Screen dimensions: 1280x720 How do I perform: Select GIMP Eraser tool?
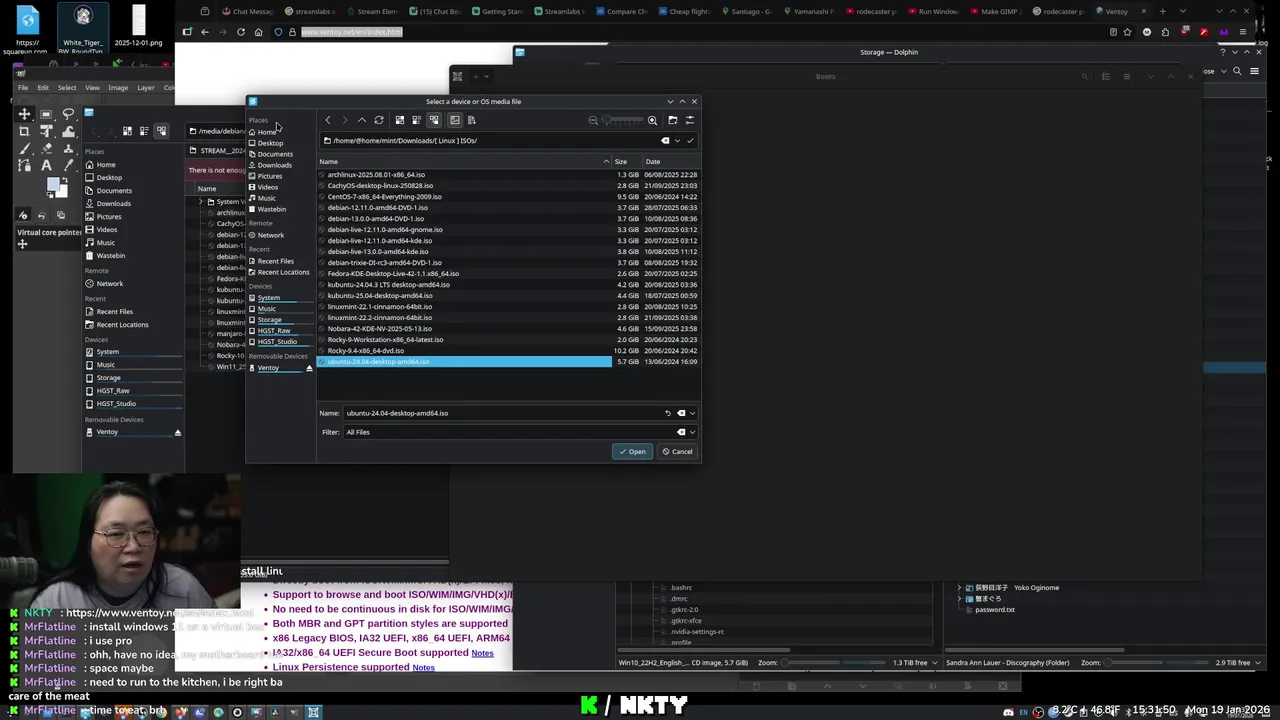point(46,148)
